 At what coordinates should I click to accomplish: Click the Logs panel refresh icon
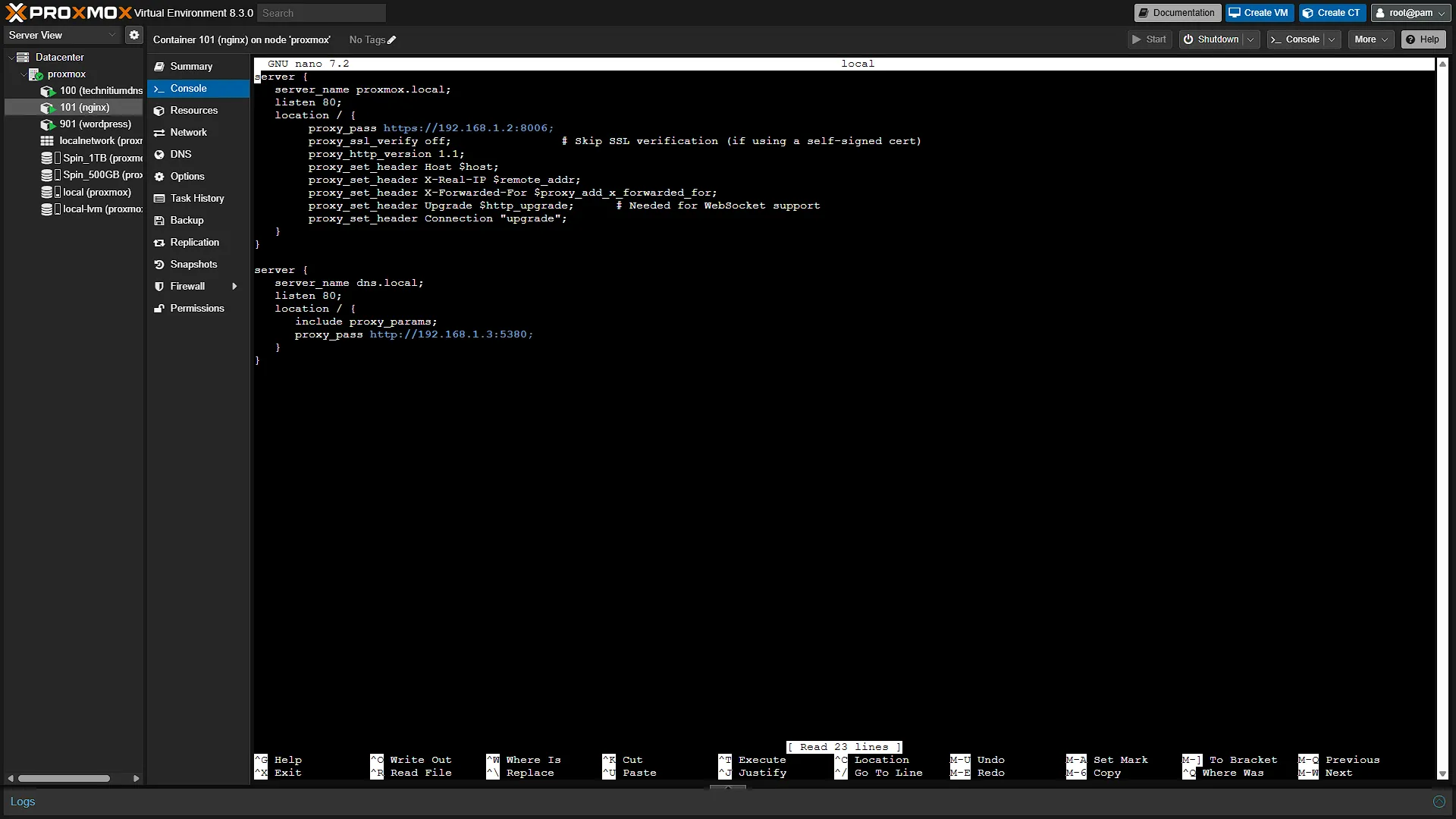coord(1439,802)
